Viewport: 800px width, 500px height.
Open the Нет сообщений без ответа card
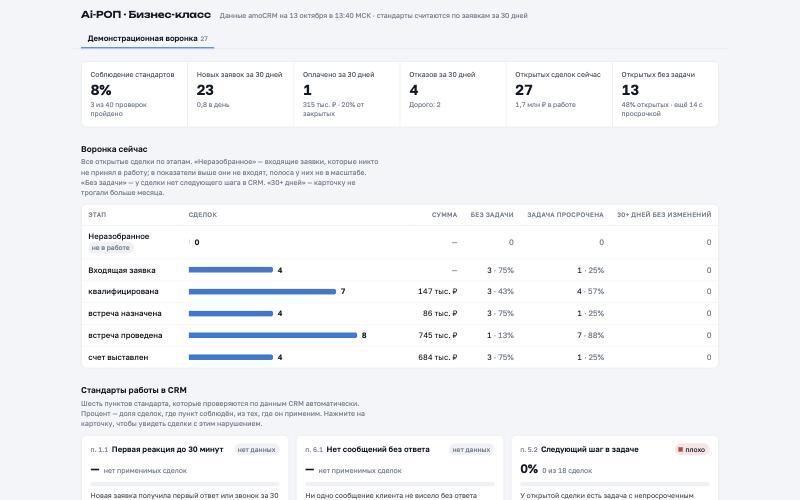click(x=399, y=468)
